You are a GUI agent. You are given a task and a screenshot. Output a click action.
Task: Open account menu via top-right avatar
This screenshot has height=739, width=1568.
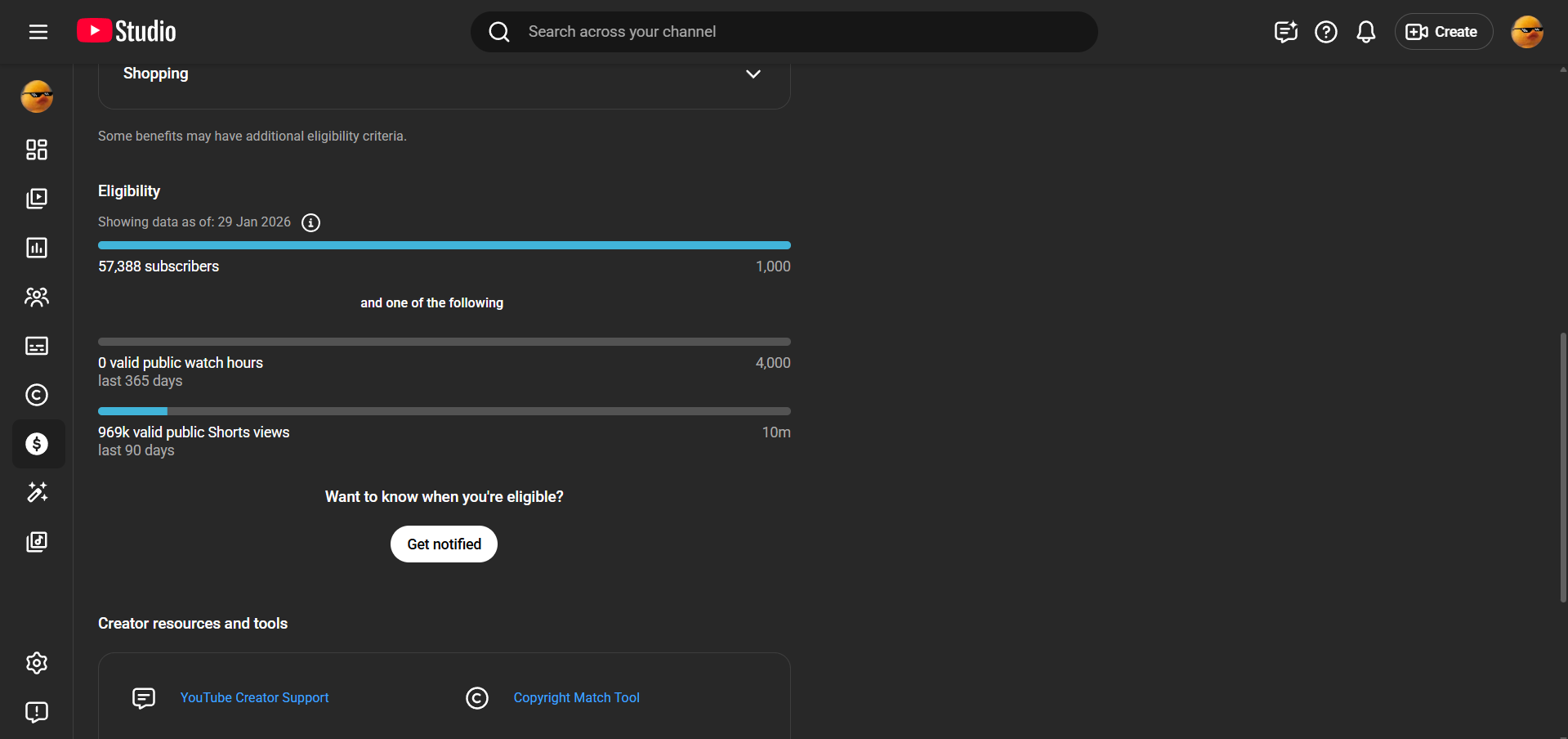1526,32
